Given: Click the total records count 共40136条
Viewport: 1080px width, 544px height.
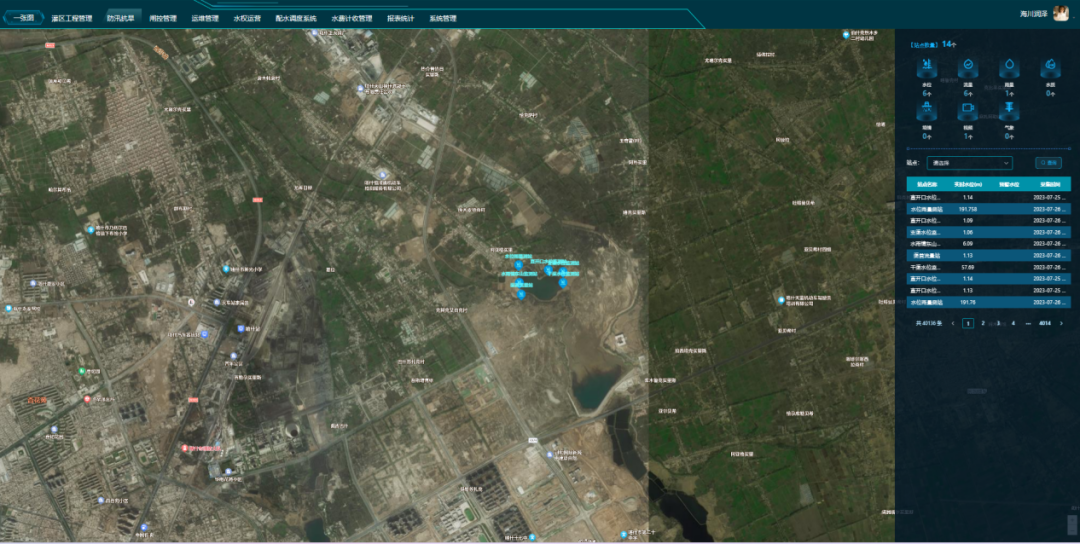Looking at the screenshot, I should [x=928, y=323].
